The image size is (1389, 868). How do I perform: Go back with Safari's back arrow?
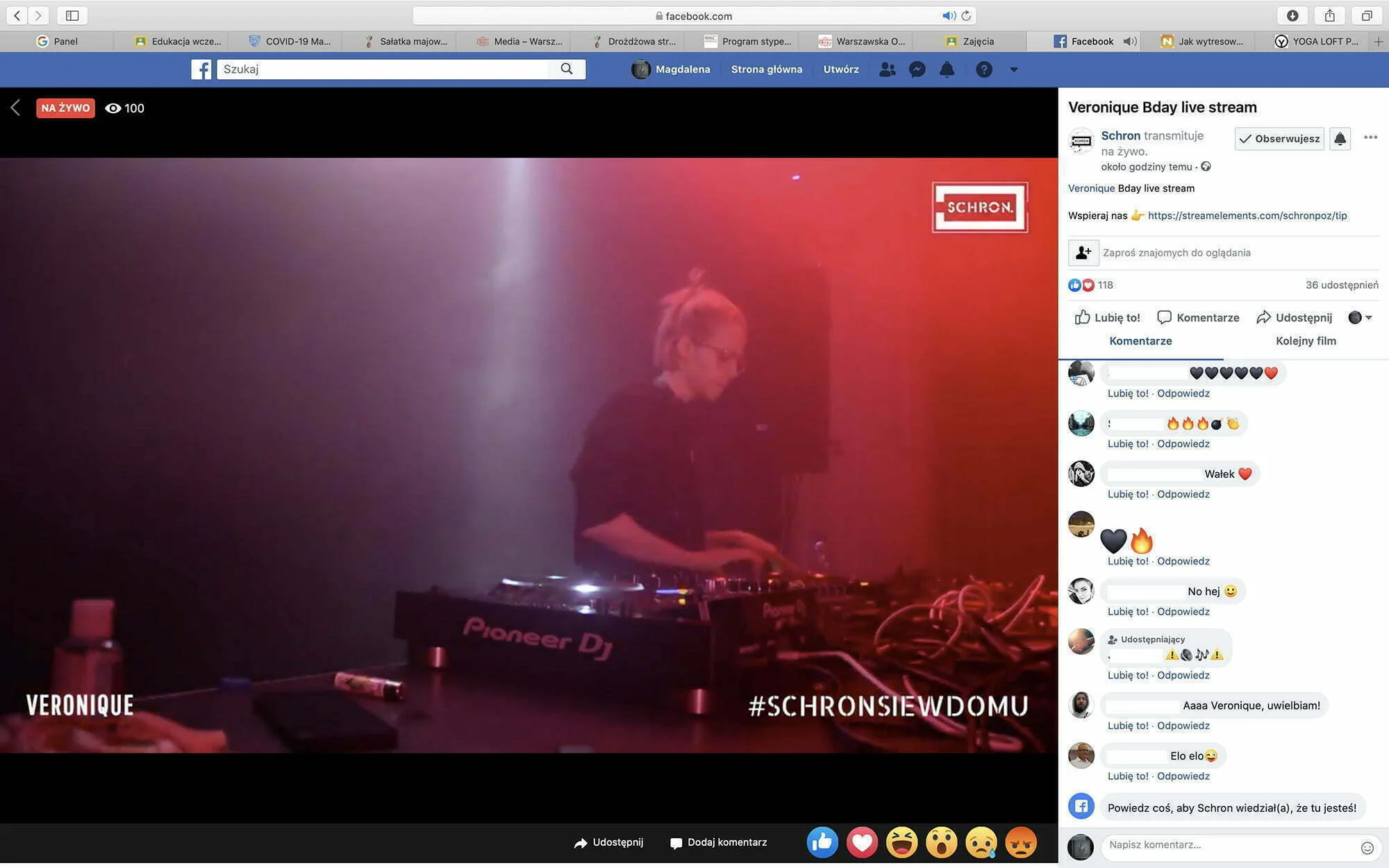17,15
